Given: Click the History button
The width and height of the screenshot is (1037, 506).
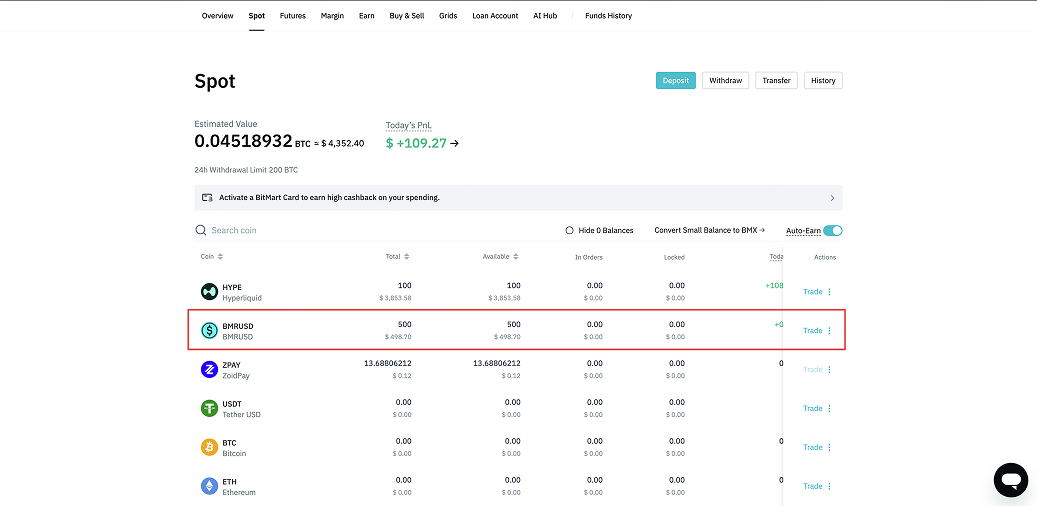Looking at the screenshot, I should pos(823,81).
